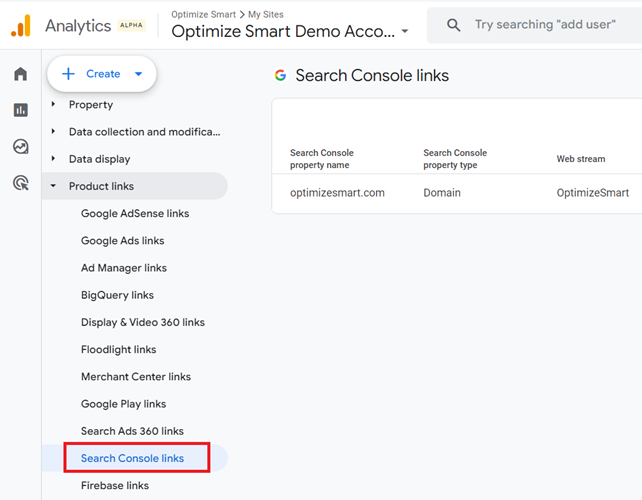Click the magnifier search icon
Screen dimensions: 642x500
coord(453,25)
